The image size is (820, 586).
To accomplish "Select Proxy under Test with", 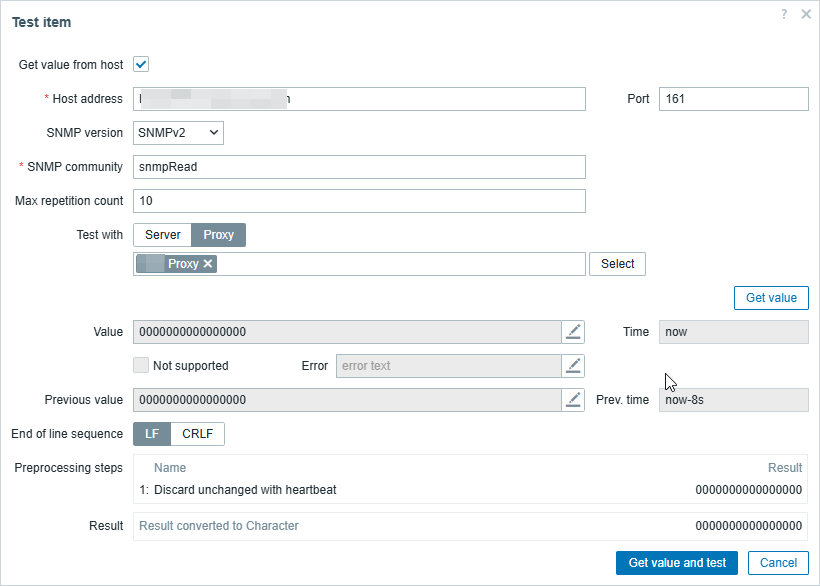I will [218, 235].
